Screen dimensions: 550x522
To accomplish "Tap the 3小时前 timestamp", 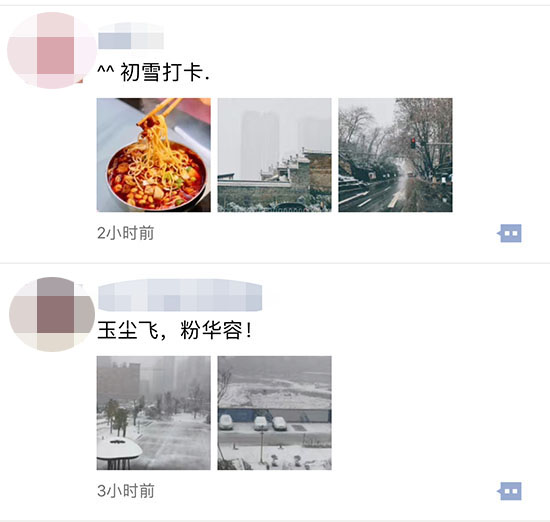I will [x=126, y=491].
